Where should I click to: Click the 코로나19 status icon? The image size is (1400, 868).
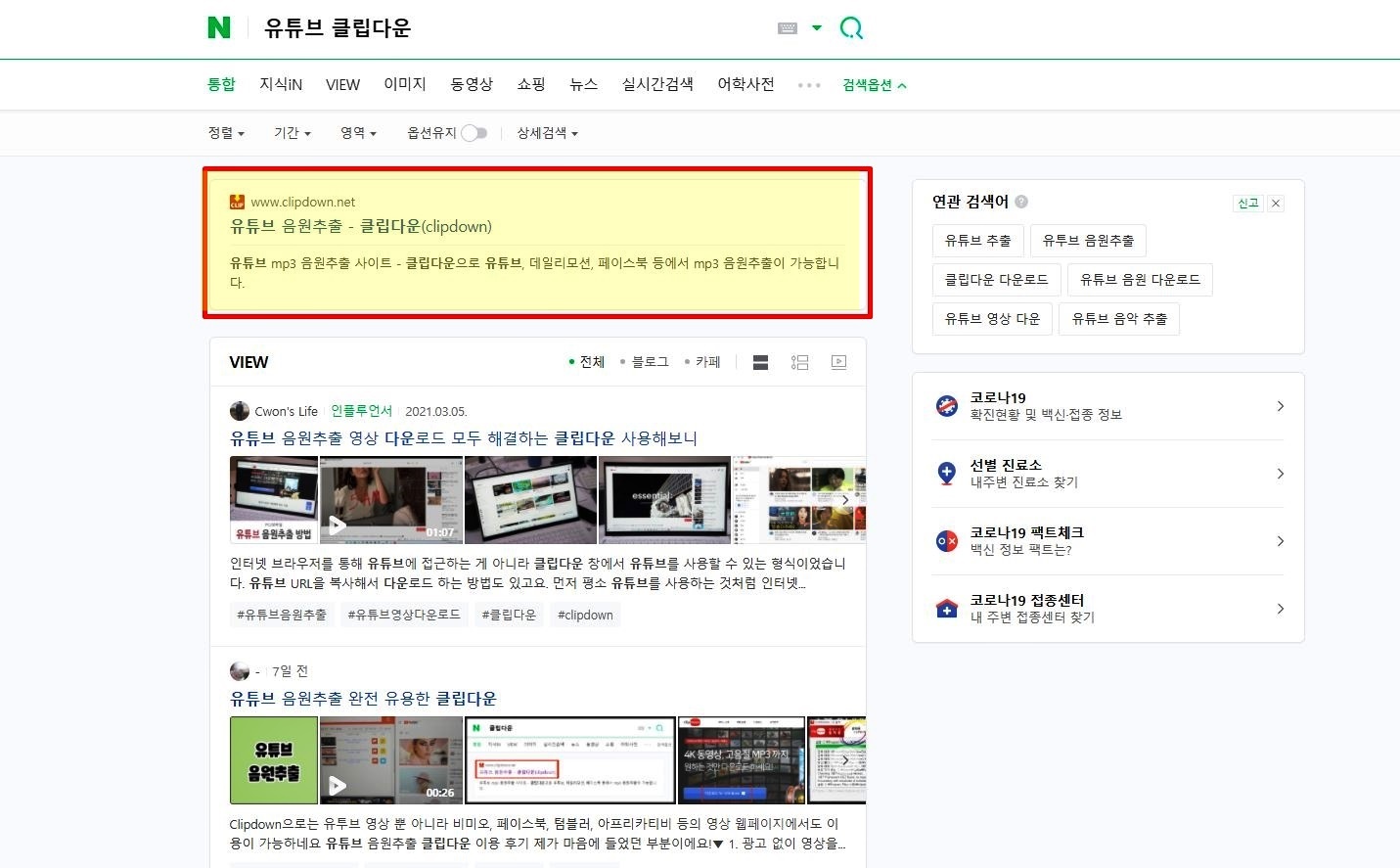947,406
